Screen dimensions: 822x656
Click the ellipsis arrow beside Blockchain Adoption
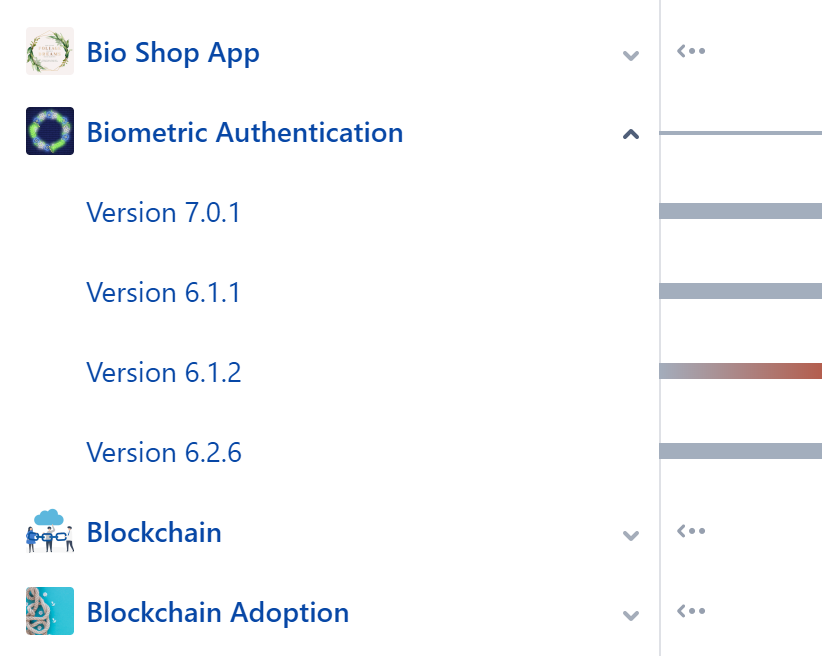pyautogui.click(x=691, y=611)
